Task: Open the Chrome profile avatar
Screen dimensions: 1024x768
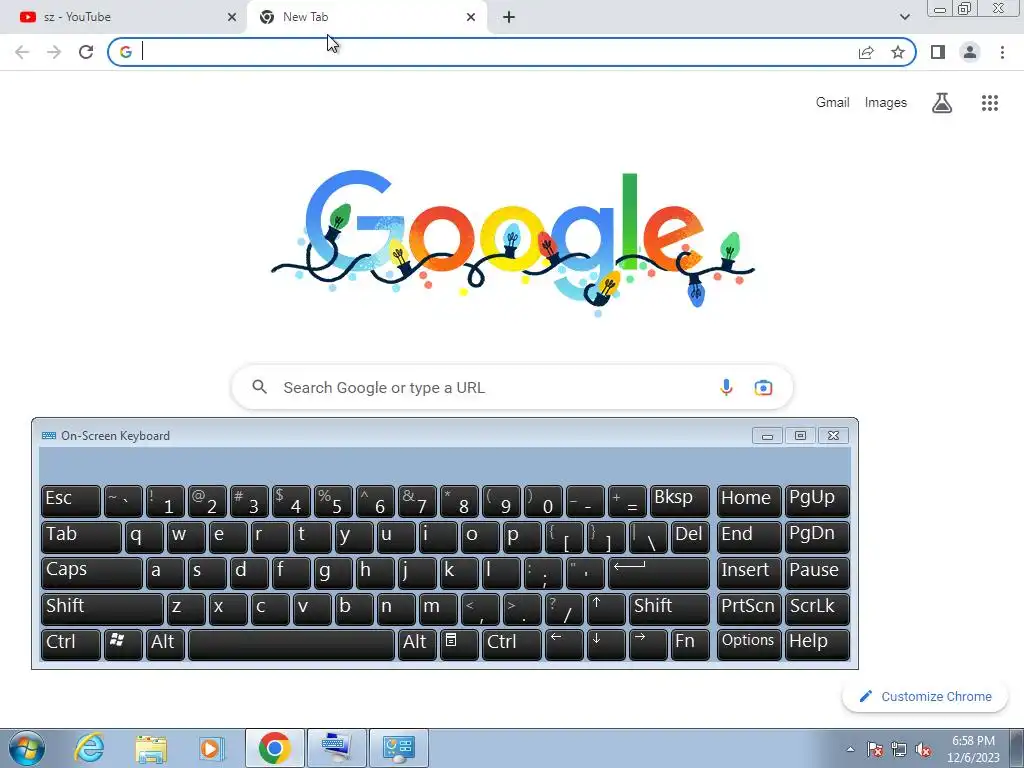Action: (x=970, y=52)
